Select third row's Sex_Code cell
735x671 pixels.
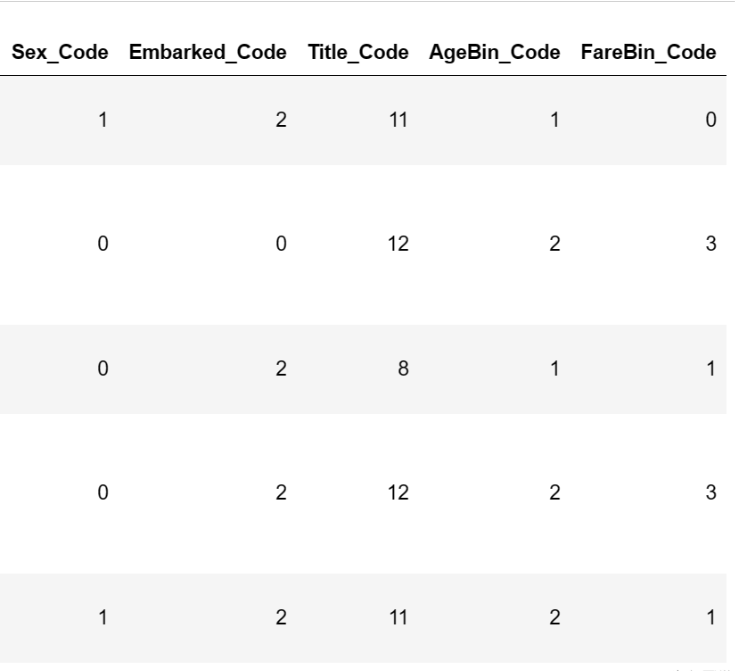[101, 369]
